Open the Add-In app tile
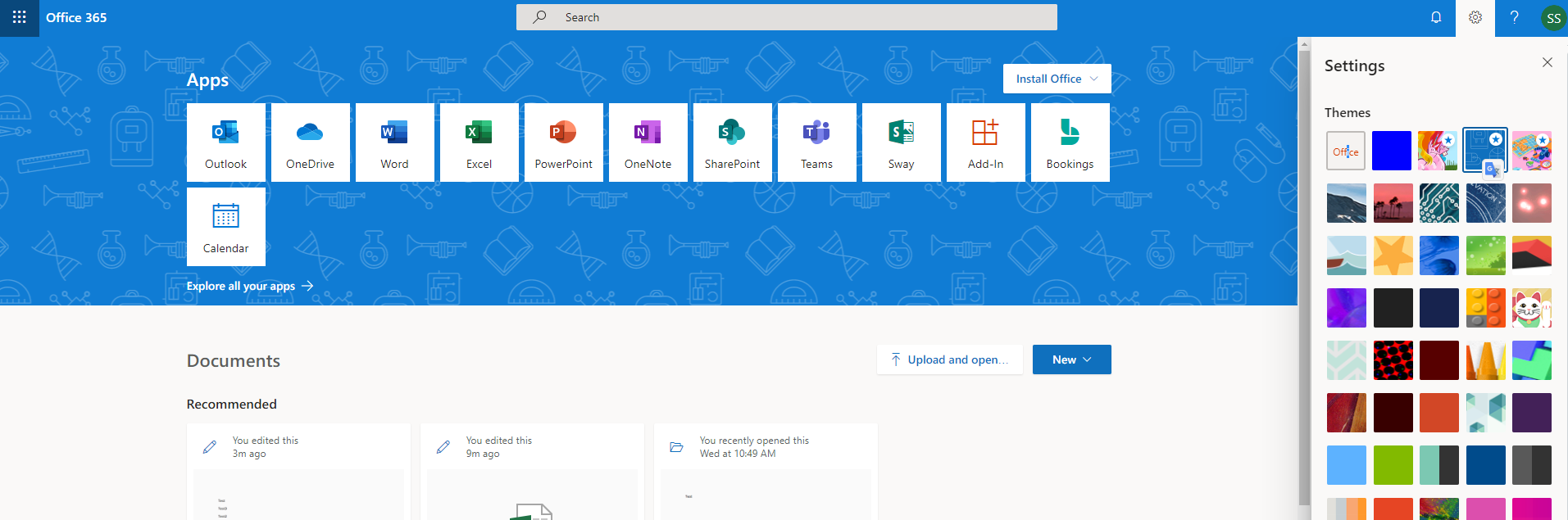The width and height of the screenshot is (1568, 520). [986, 142]
